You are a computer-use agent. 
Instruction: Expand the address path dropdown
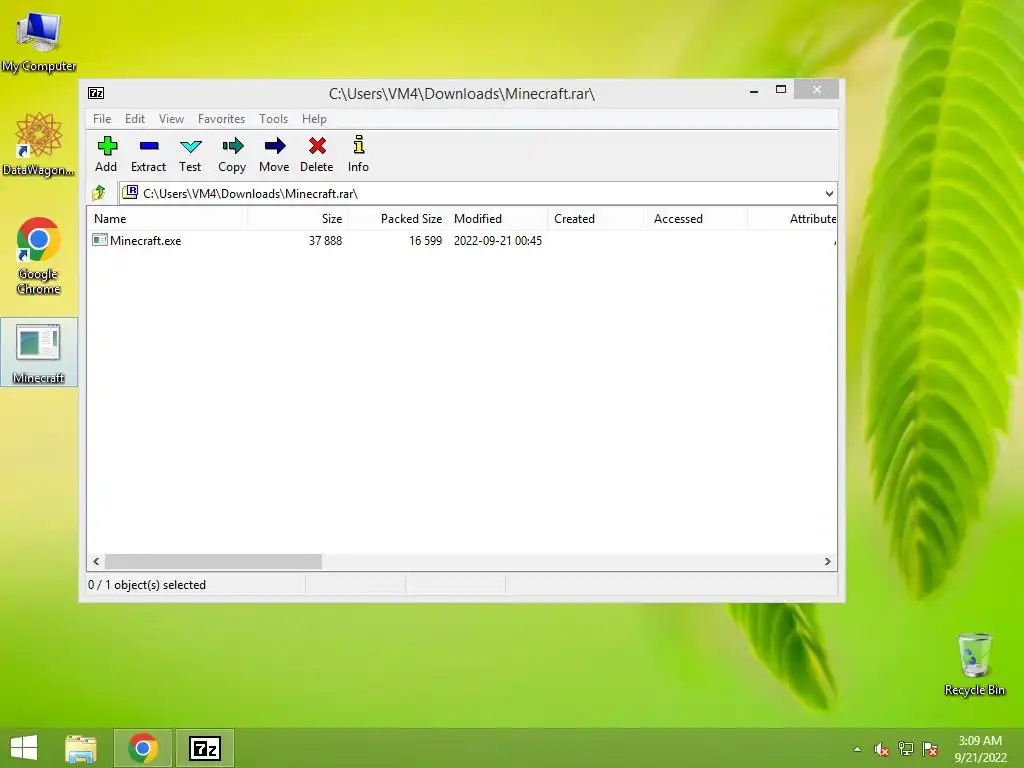tap(829, 193)
